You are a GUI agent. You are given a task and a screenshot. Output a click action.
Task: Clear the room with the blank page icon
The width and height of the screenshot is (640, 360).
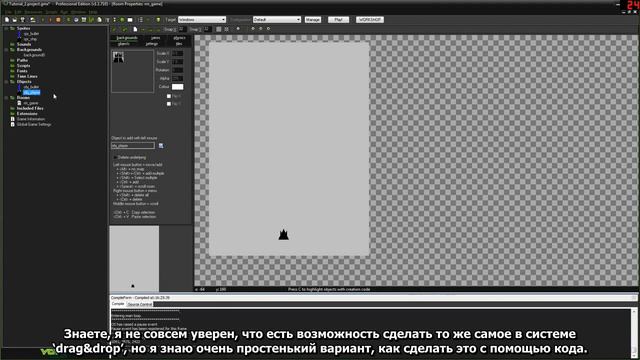[135, 29]
